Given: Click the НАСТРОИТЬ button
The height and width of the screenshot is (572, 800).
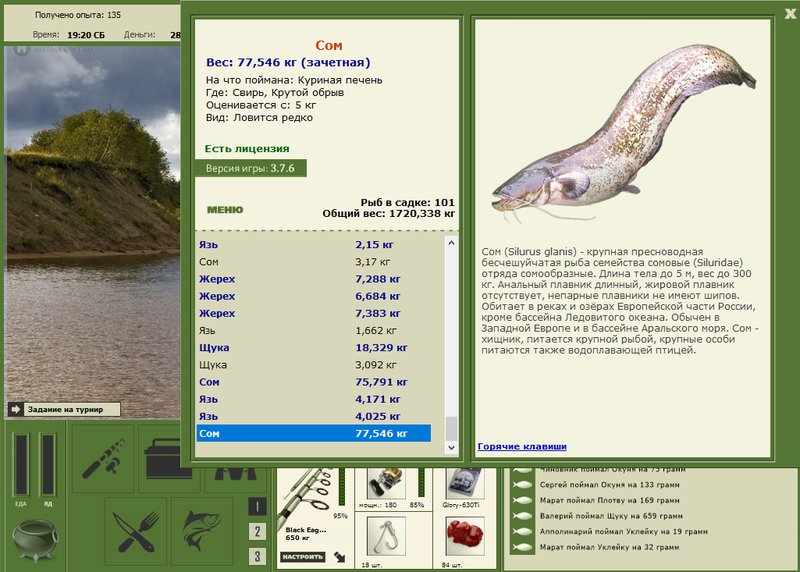Looking at the screenshot, I should click(303, 557).
